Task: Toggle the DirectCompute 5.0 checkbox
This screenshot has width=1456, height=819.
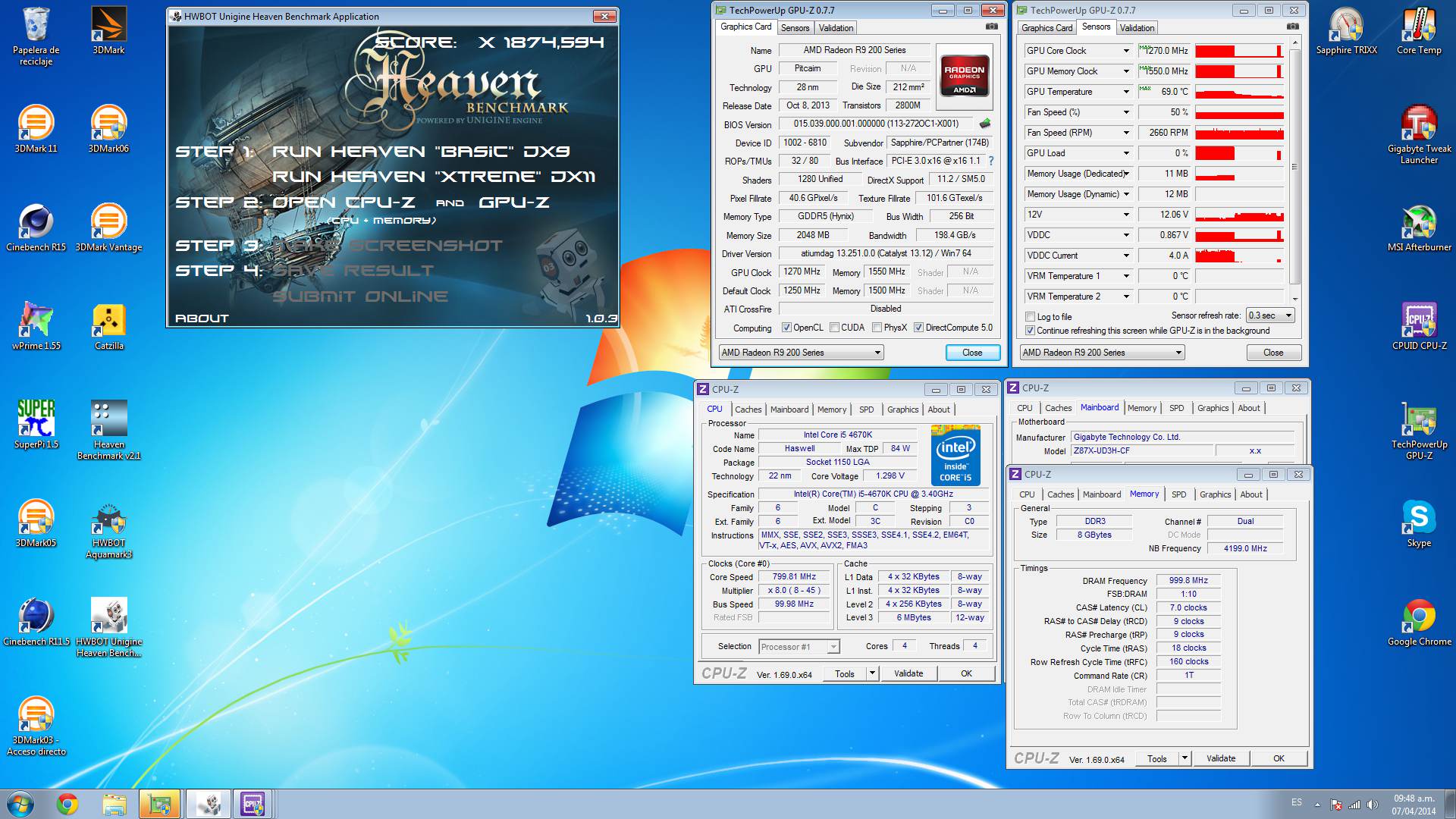Action: point(918,328)
